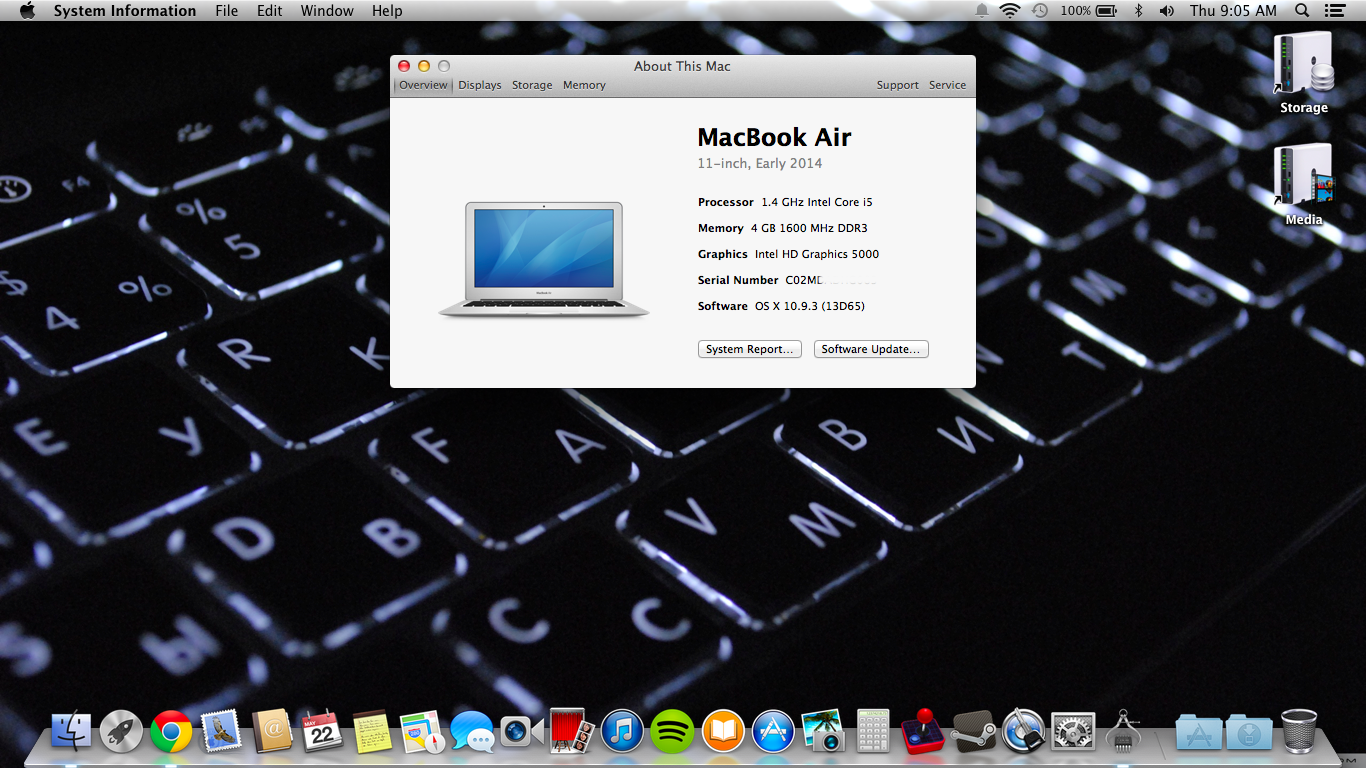Click the System Report... button

tap(750, 349)
